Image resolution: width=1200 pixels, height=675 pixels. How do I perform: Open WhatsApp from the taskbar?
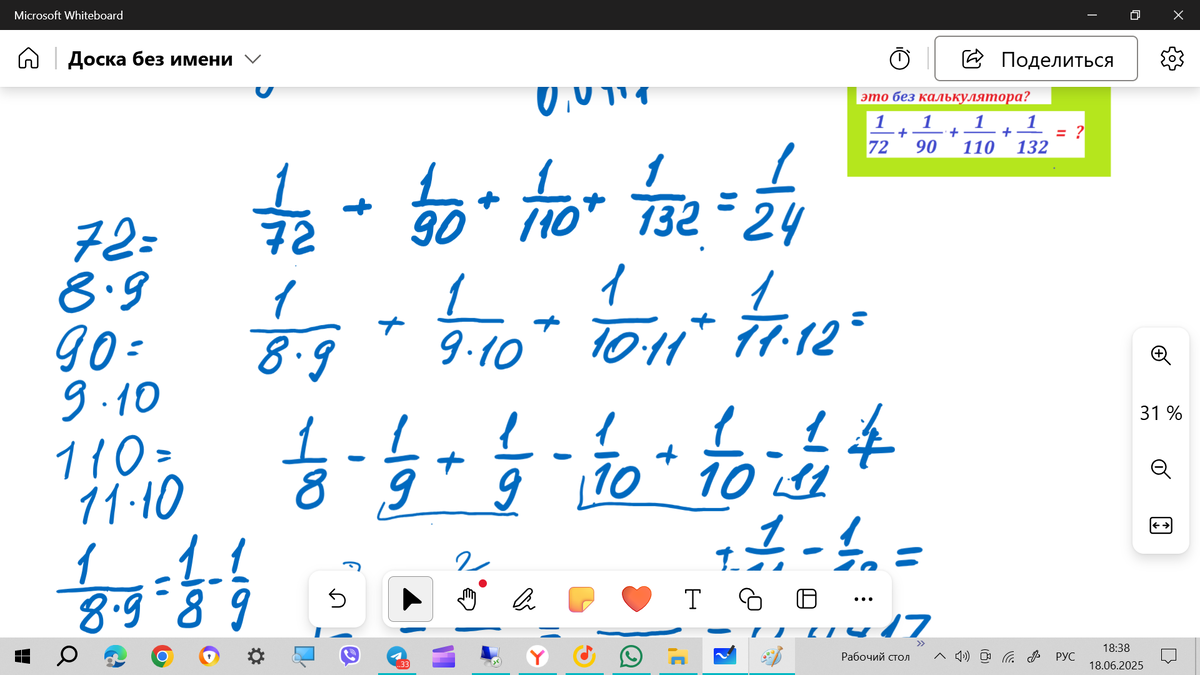tap(631, 656)
